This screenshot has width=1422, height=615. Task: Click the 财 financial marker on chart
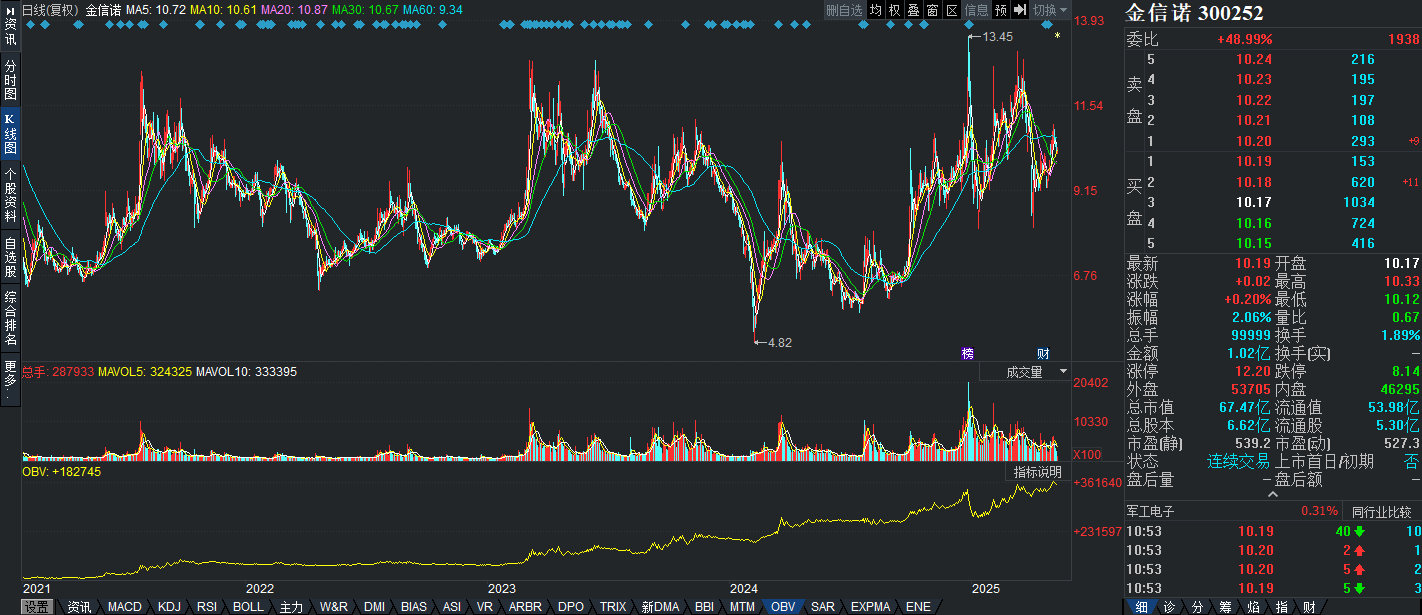click(x=1043, y=354)
